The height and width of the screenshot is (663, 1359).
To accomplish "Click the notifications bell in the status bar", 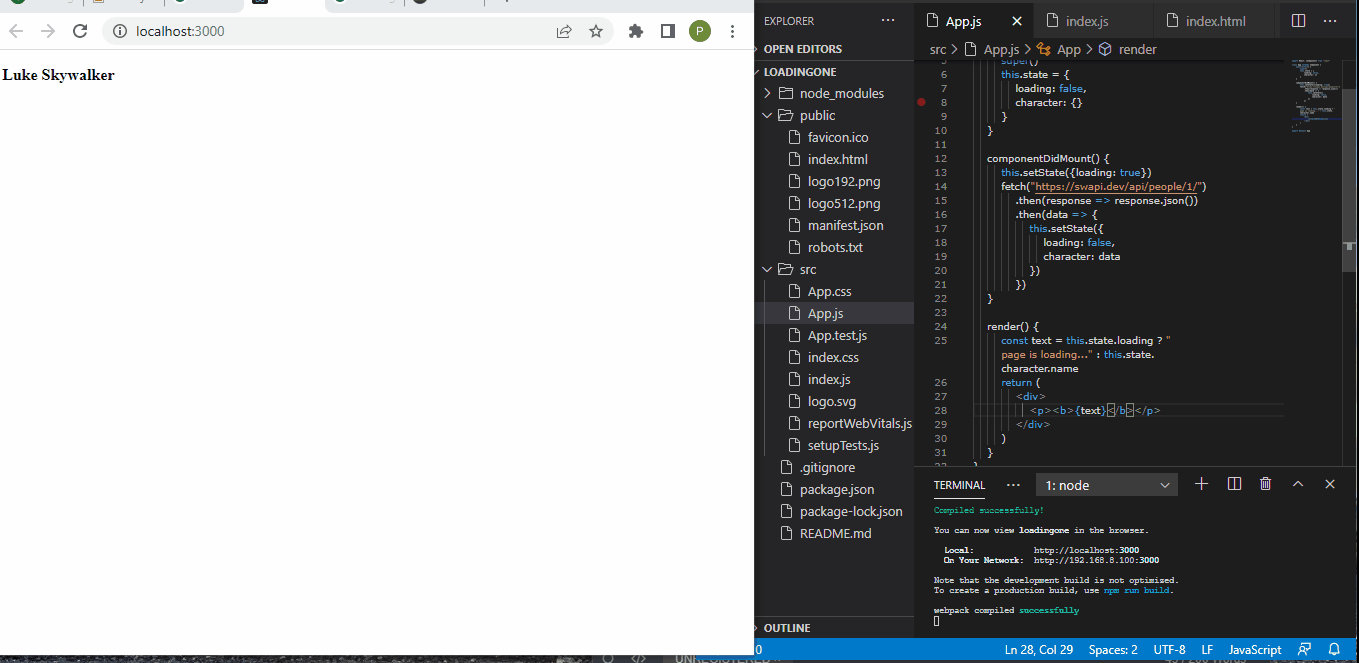I will 1333,649.
